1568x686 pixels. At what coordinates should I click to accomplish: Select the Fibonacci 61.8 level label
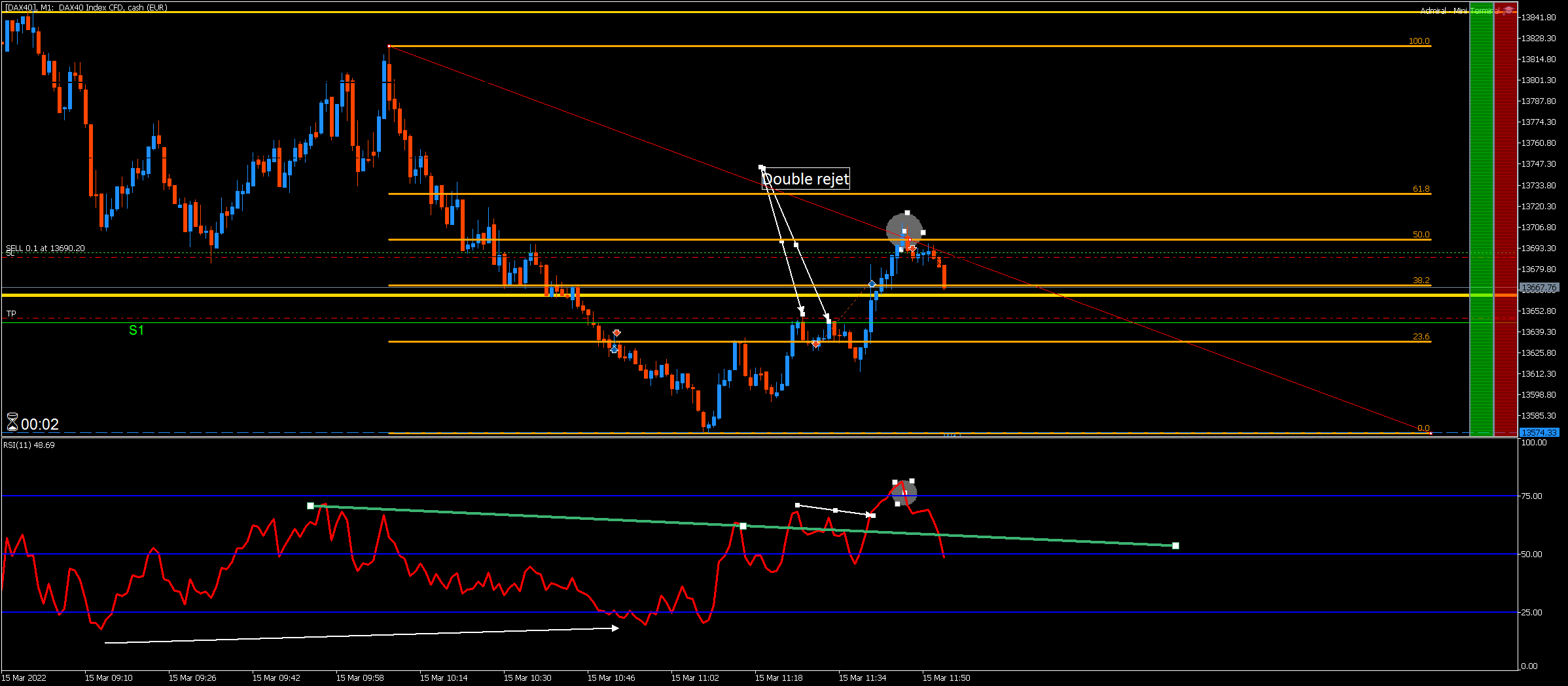(x=1421, y=189)
